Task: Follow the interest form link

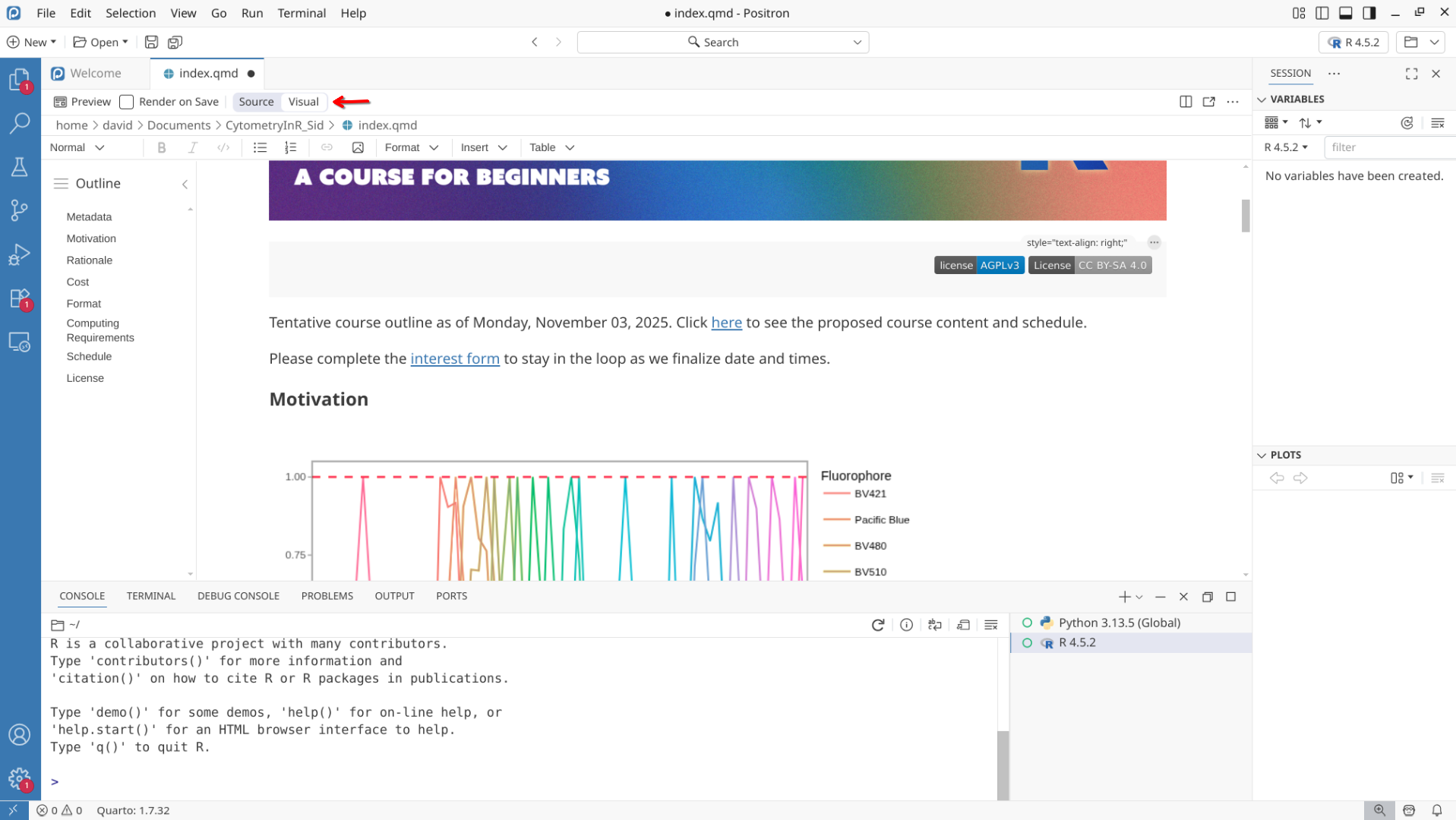Action: [454, 358]
